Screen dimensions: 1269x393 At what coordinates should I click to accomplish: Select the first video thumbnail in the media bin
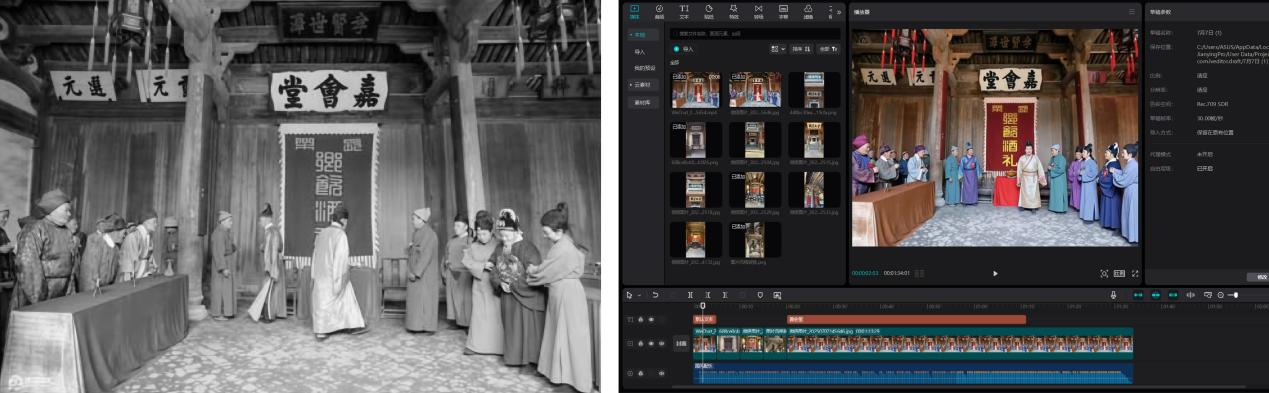(695, 90)
